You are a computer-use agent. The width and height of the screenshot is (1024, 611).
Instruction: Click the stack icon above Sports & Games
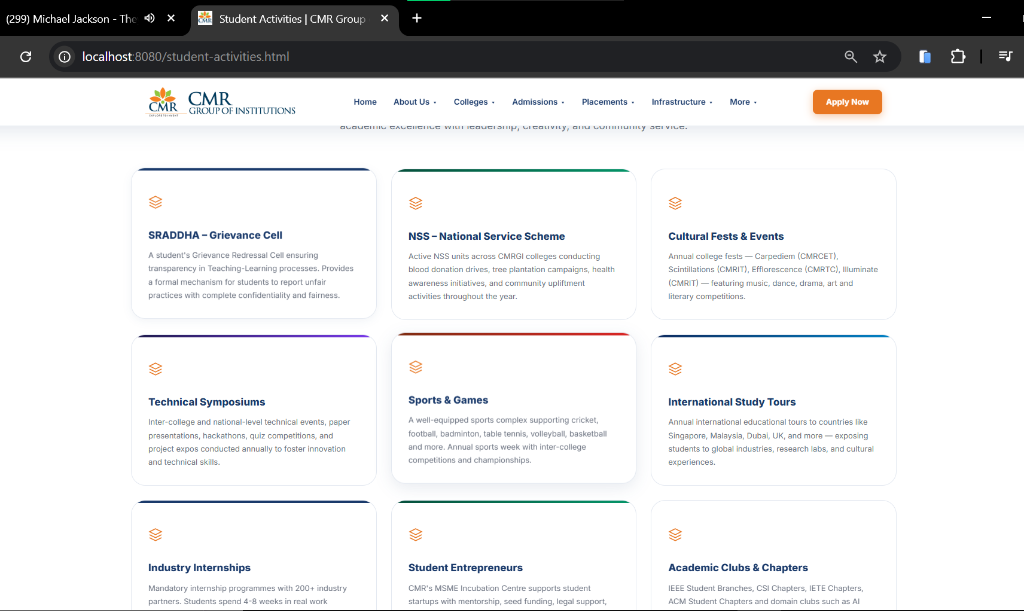tap(415, 367)
